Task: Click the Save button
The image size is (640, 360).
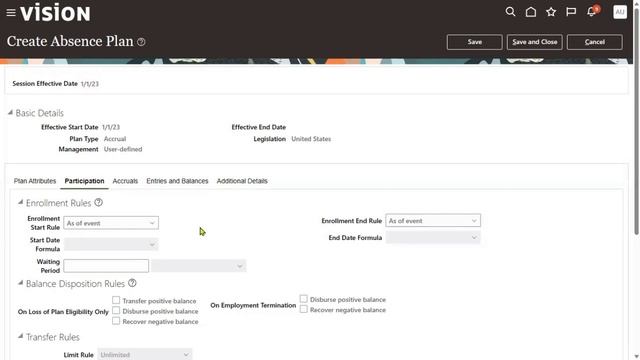Action: (x=474, y=42)
